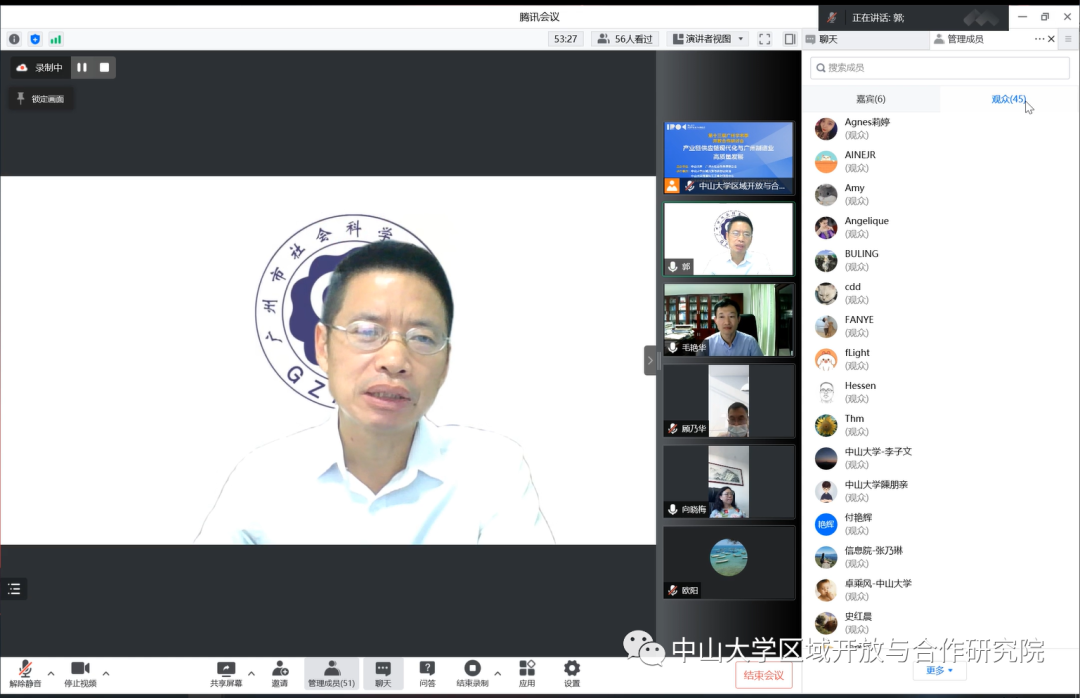1080x698 pixels.
Task: Pause the cloud recording
Action: pos(82,68)
